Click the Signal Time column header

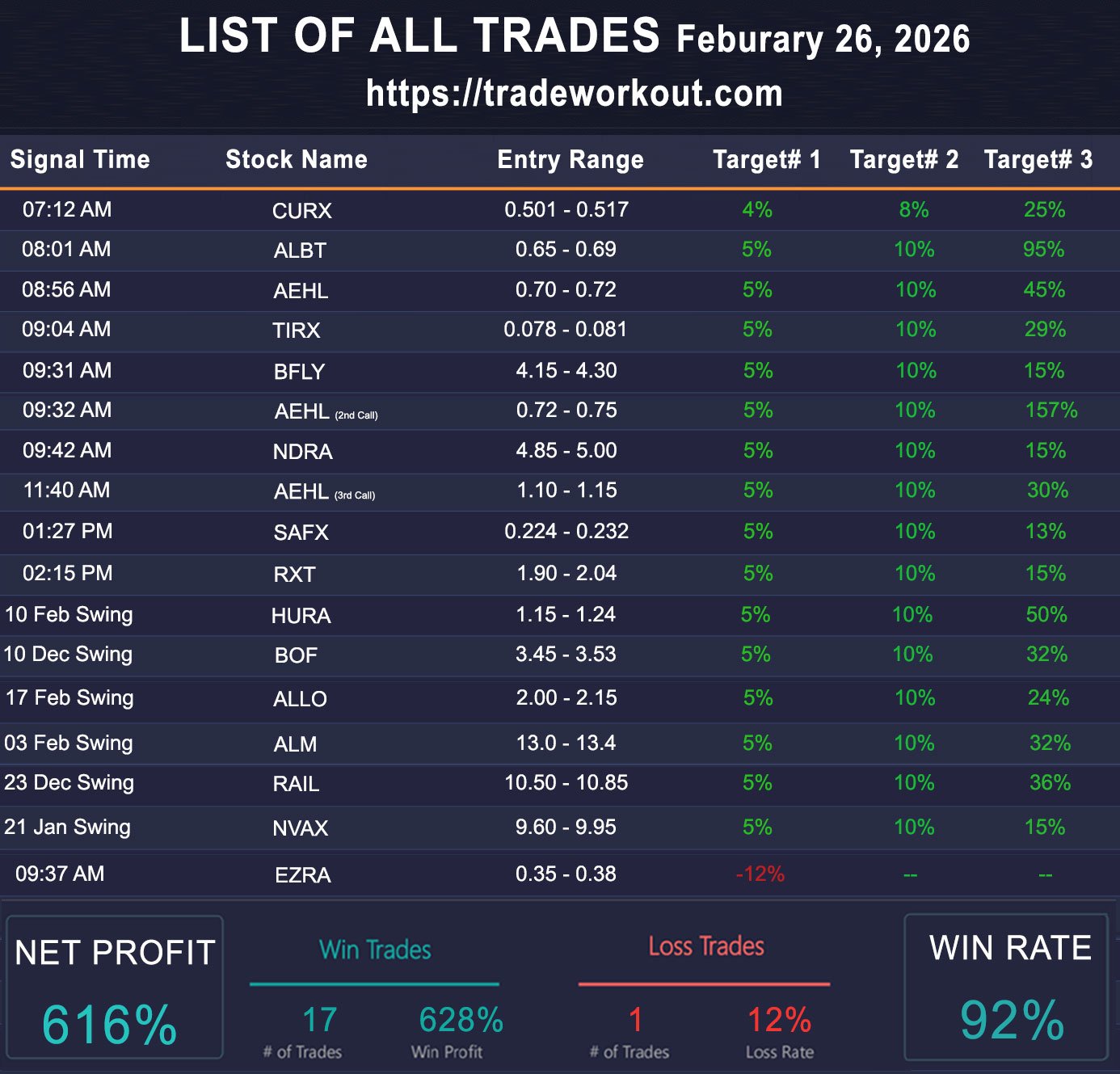click(x=80, y=159)
